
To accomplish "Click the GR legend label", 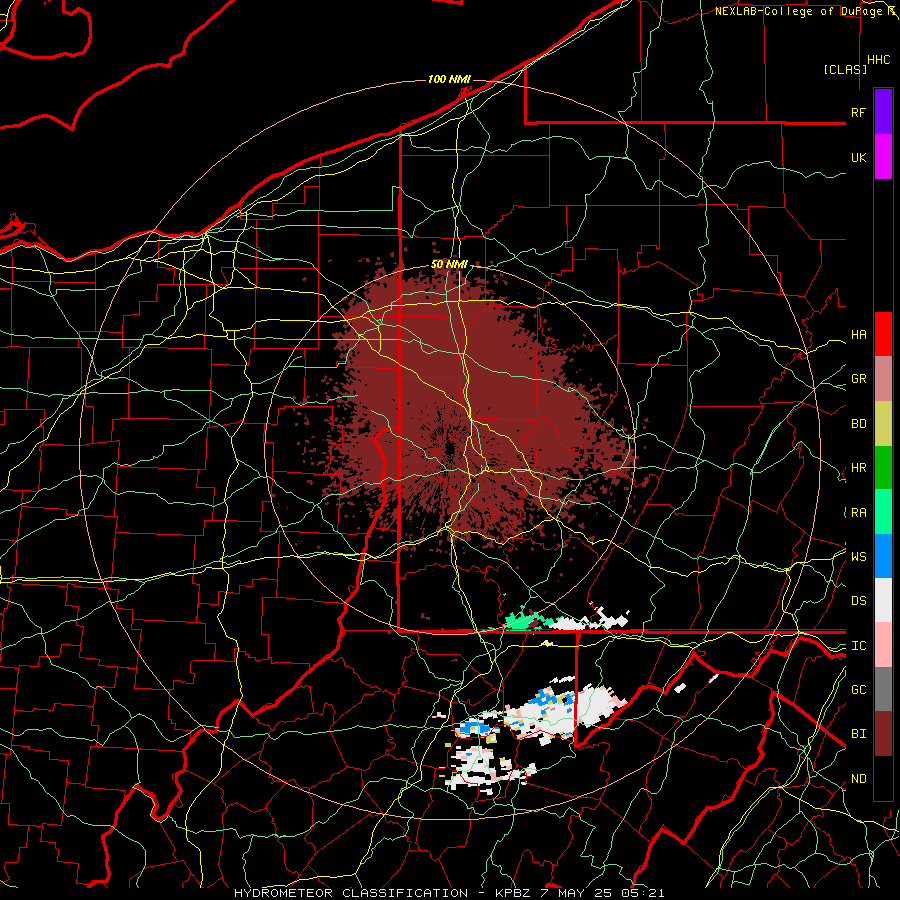I will tap(858, 379).
